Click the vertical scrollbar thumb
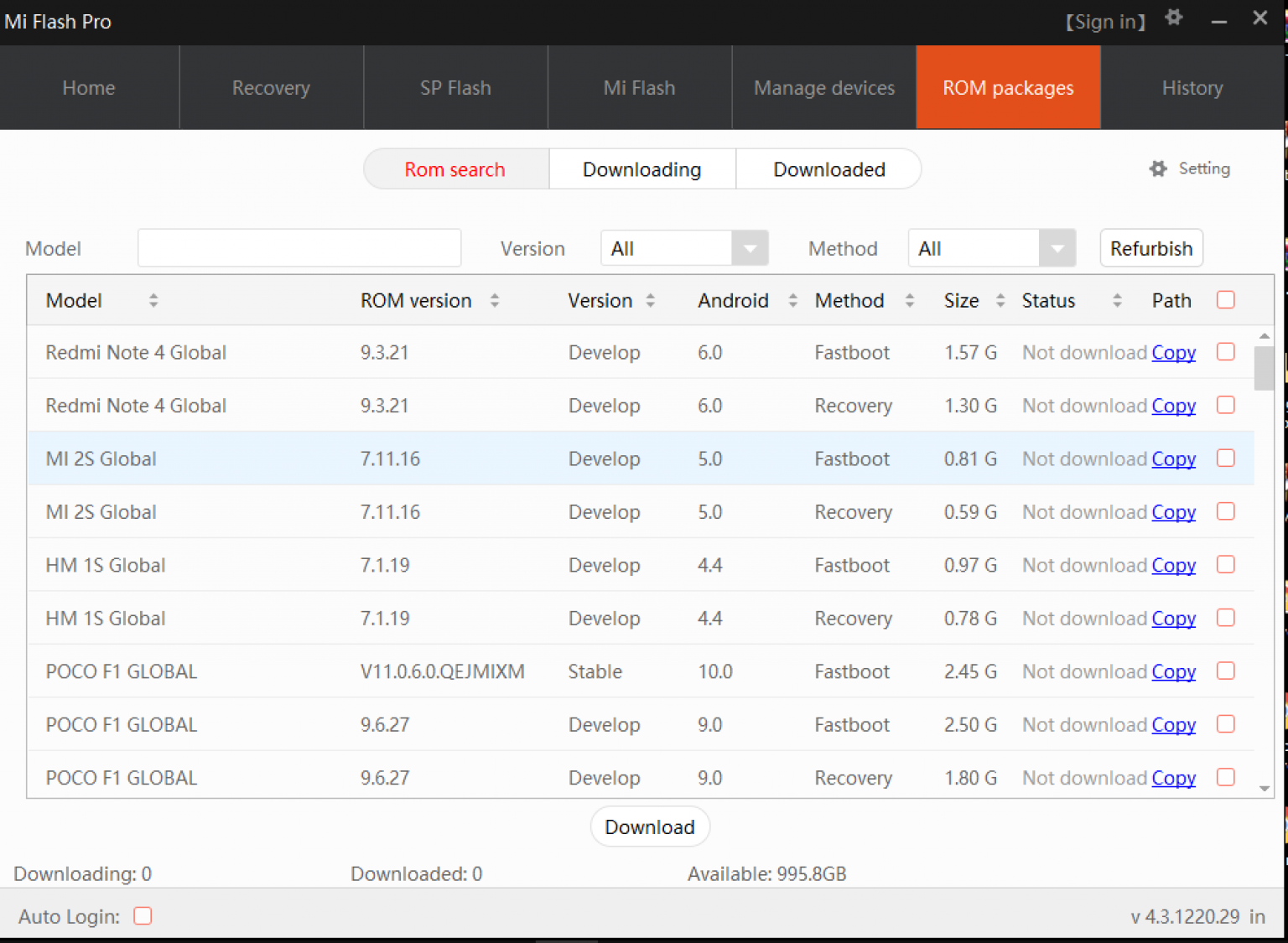Image resolution: width=1288 pixels, height=943 pixels. click(x=1265, y=369)
